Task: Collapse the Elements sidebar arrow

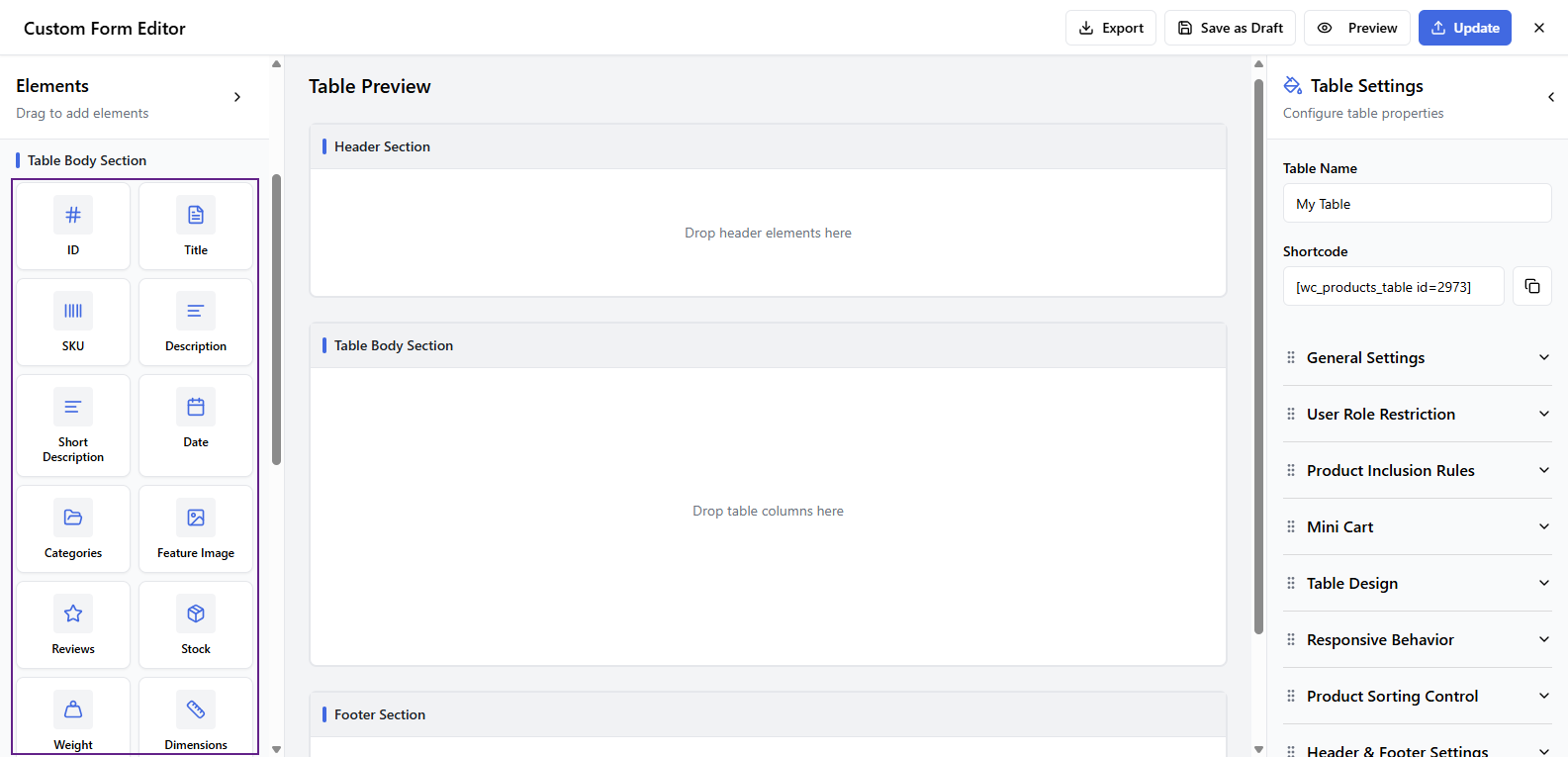Action: (237, 97)
